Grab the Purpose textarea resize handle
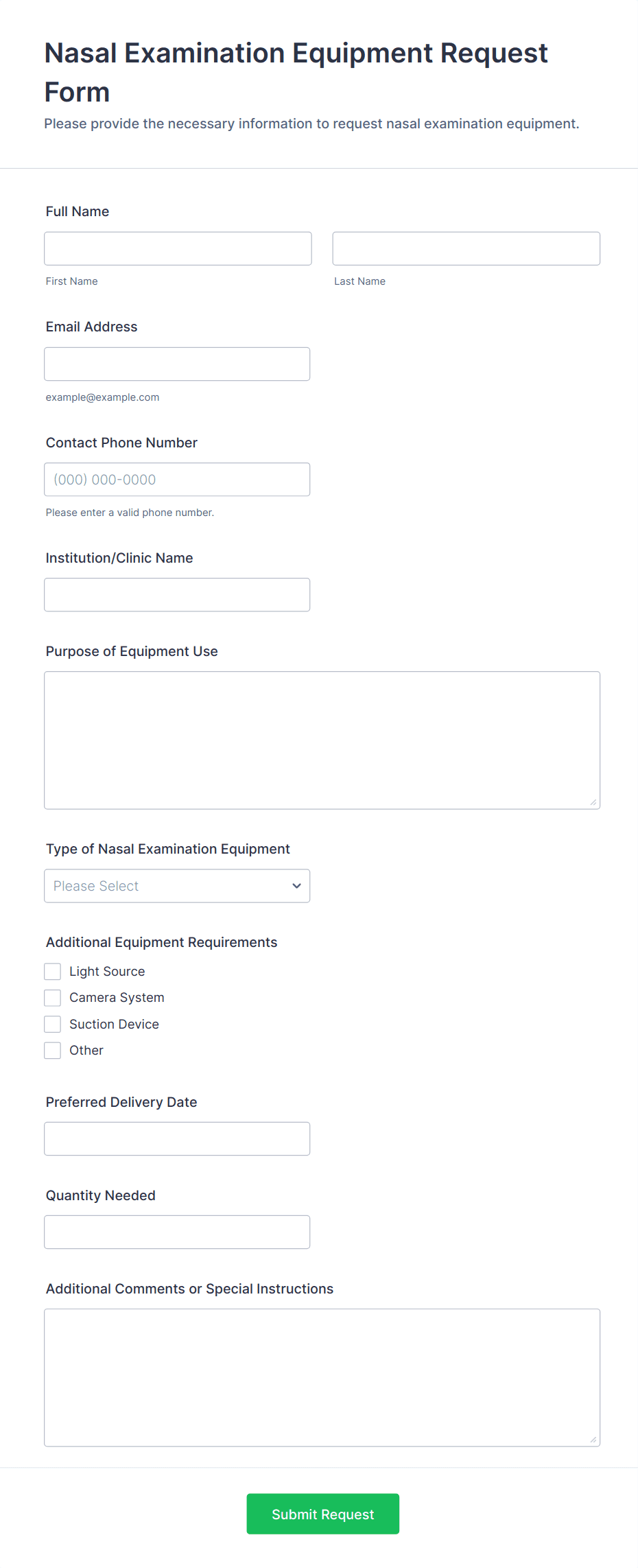Viewport: 638px width, 1568px height. tap(593, 802)
